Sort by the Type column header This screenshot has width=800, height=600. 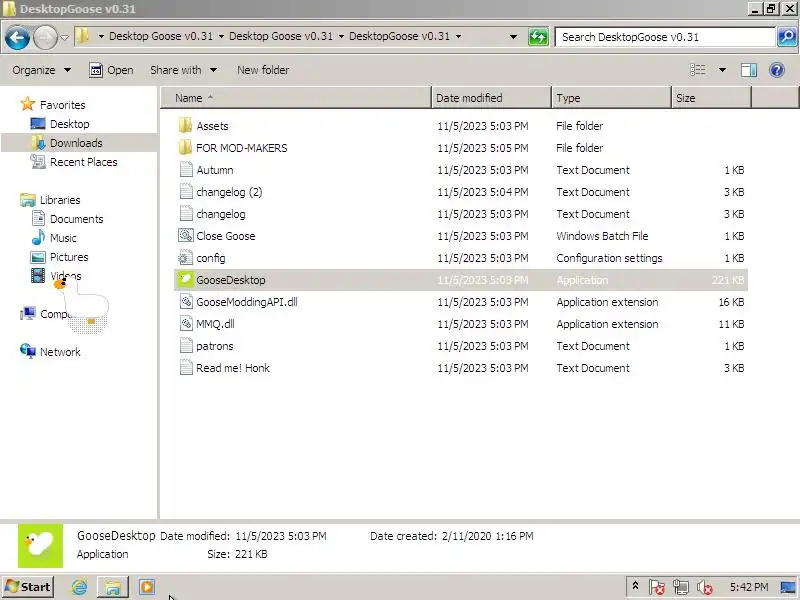click(611, 98)
